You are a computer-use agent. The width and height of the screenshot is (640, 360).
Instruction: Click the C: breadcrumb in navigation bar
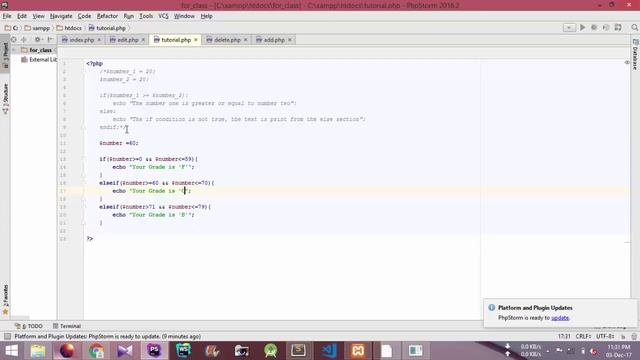click(11, 28)
